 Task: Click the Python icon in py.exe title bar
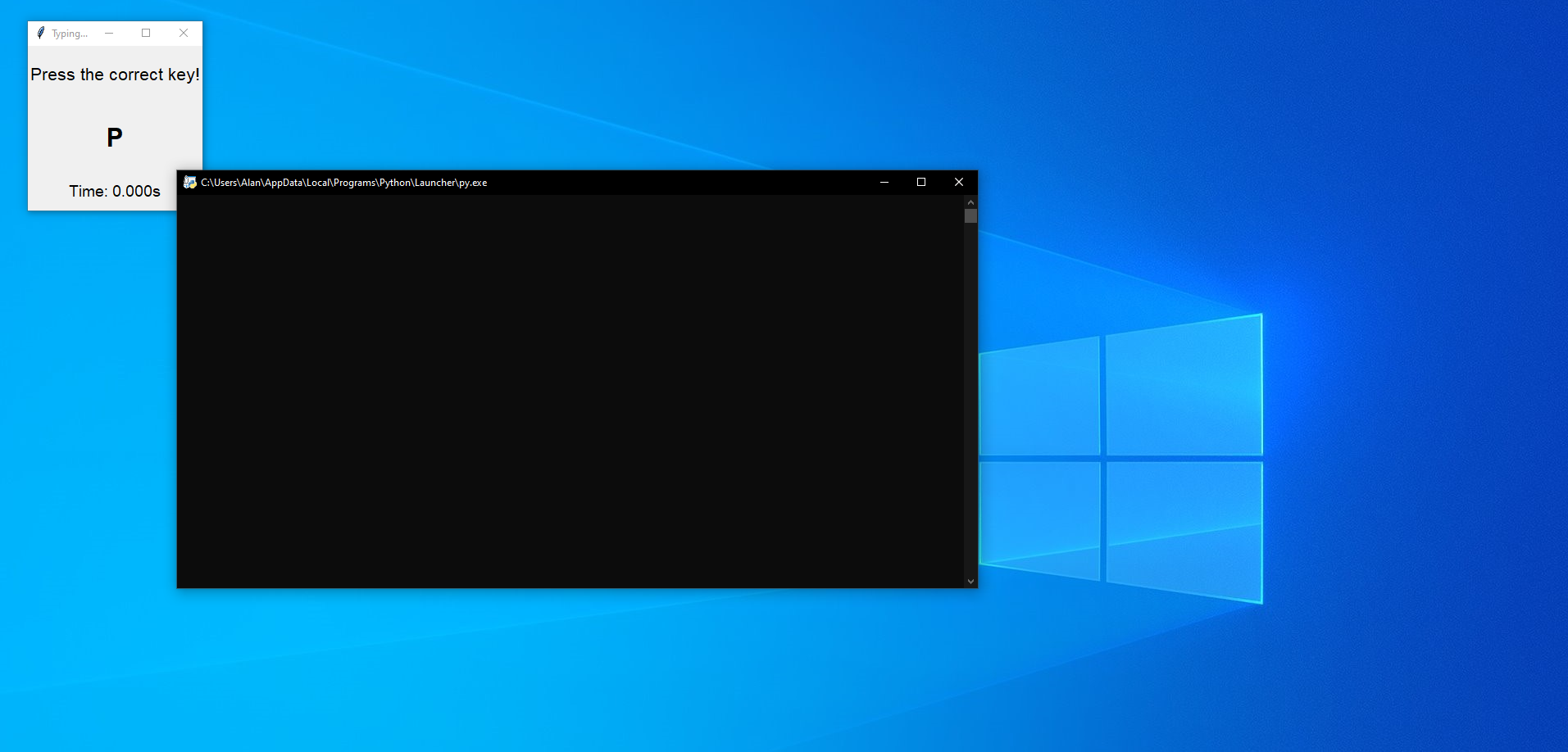(190, 182)
